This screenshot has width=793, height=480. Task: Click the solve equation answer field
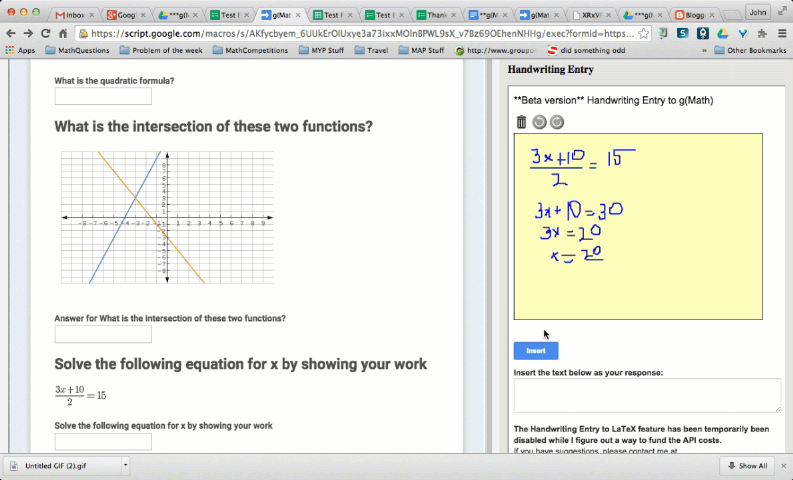(x=103, y=442)
